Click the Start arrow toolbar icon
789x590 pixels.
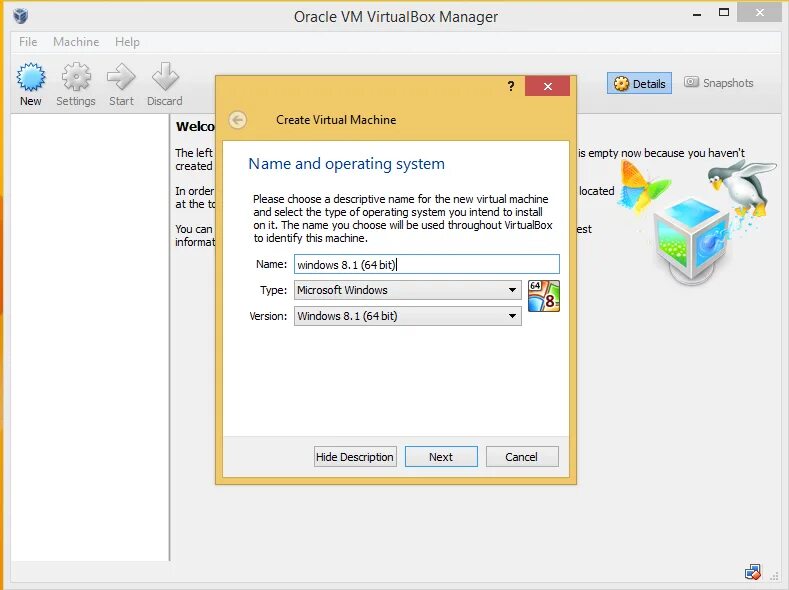[x=121, y=84]
